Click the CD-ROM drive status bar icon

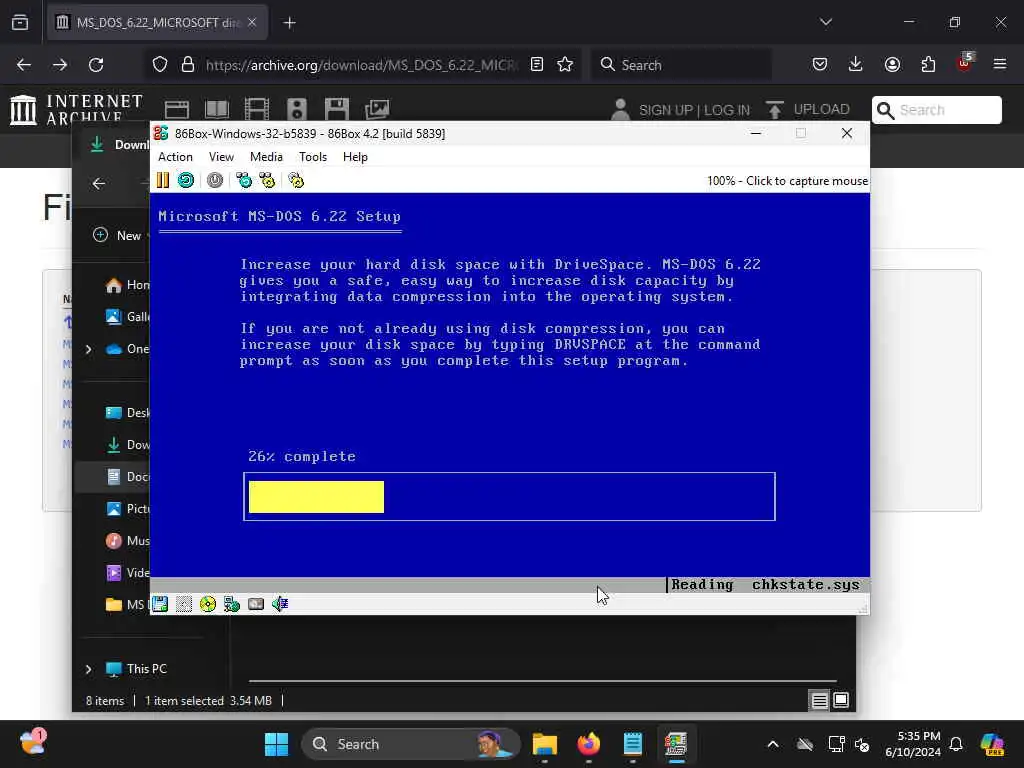[x=208, y=604]
